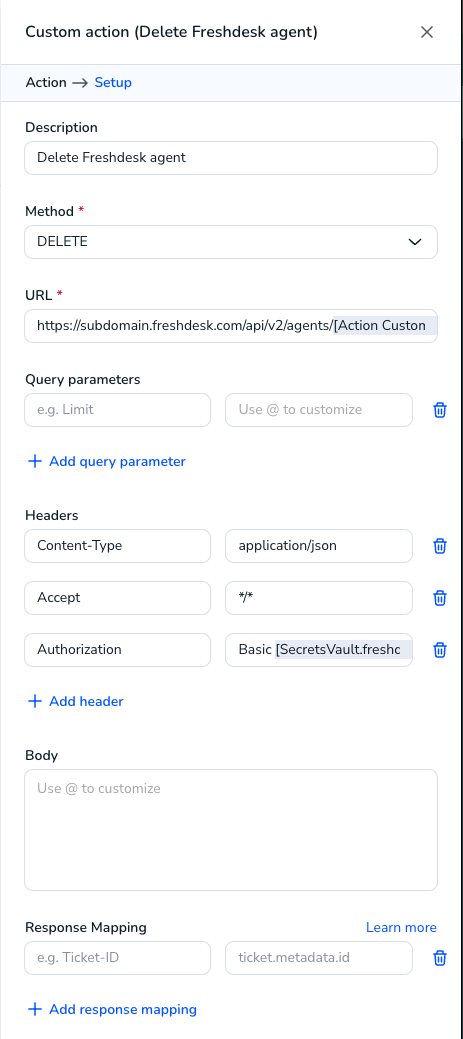The image size is (463, 1039).
Task: Click plus icon beside Add response mapping
Action: pos(34,1009)
